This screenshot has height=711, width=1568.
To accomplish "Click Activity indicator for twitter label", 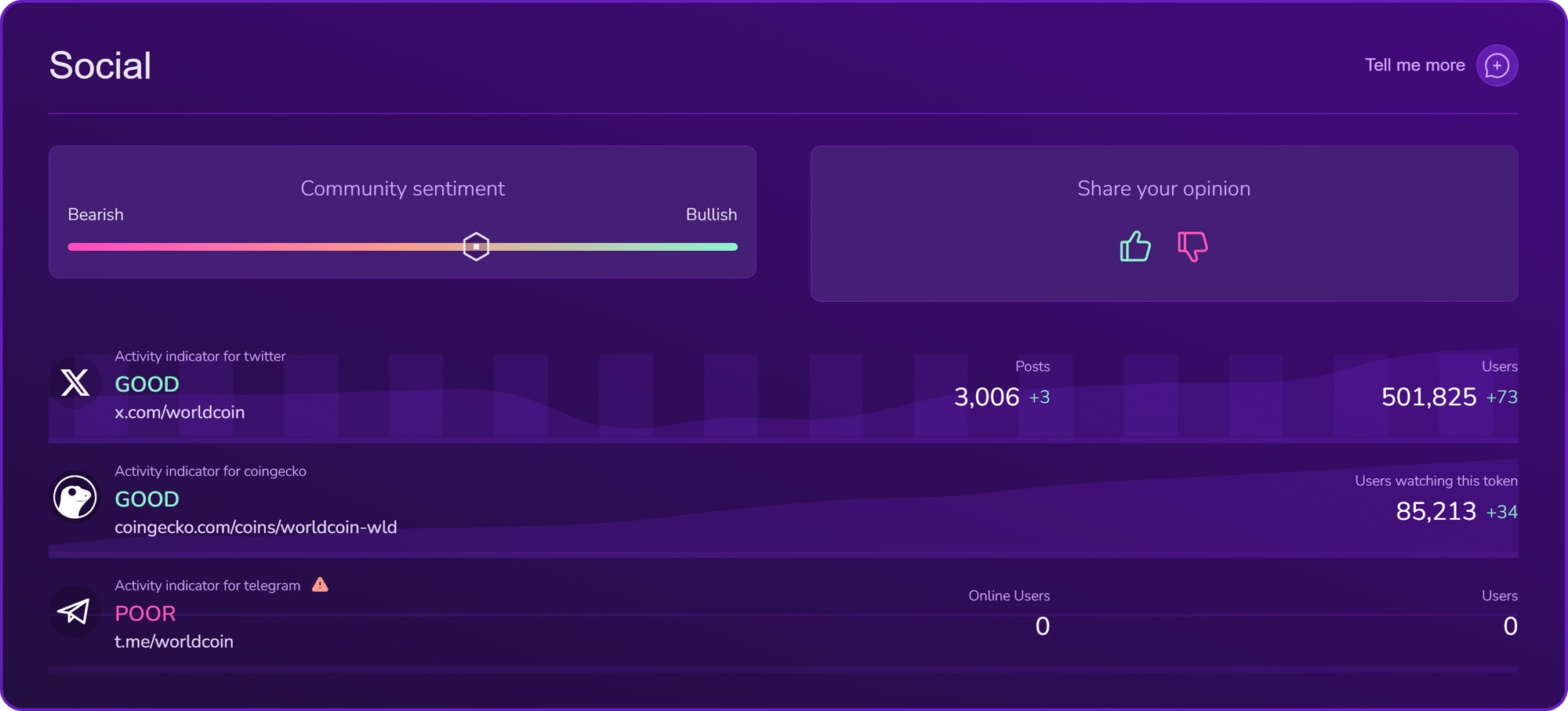I will 200,356.
